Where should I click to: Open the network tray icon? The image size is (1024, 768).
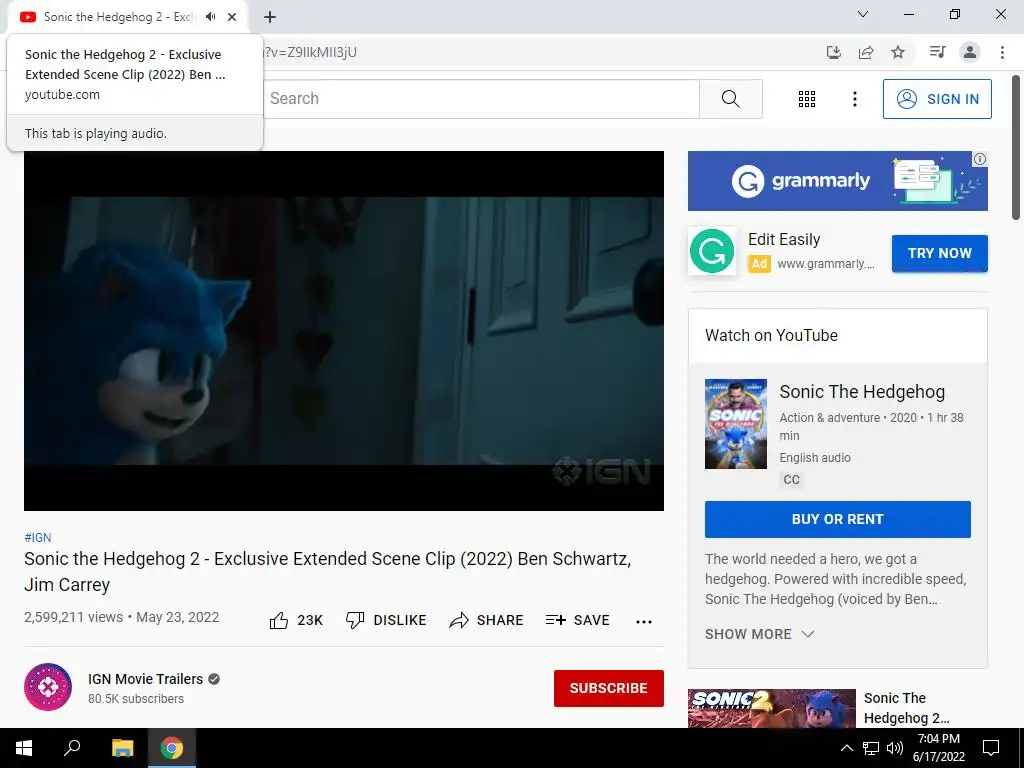[x=871, y=748]
